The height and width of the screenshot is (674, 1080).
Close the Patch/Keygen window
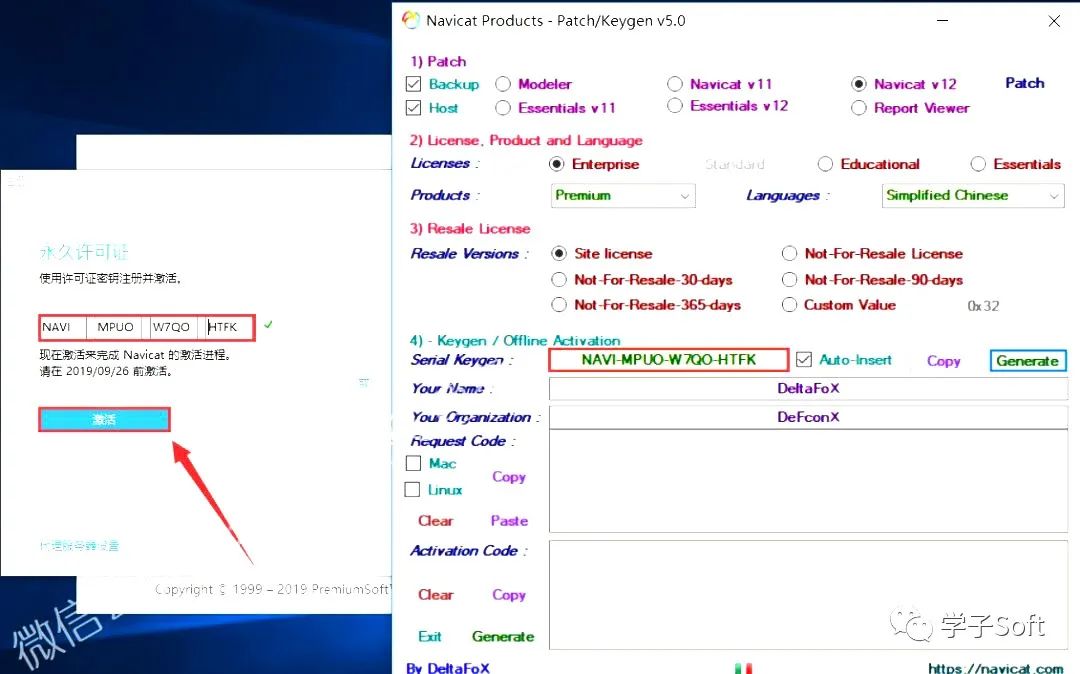(x=1054, y=21)
